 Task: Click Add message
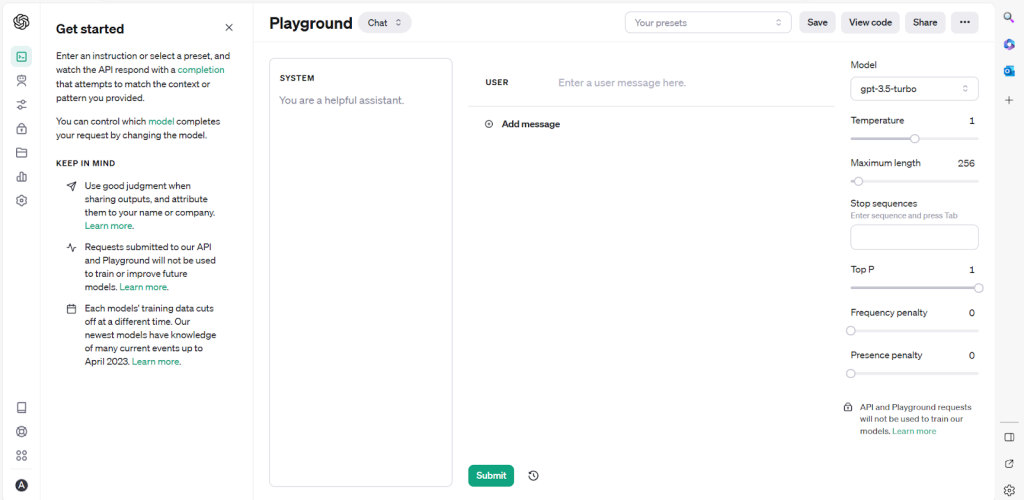tap(530, 124)
